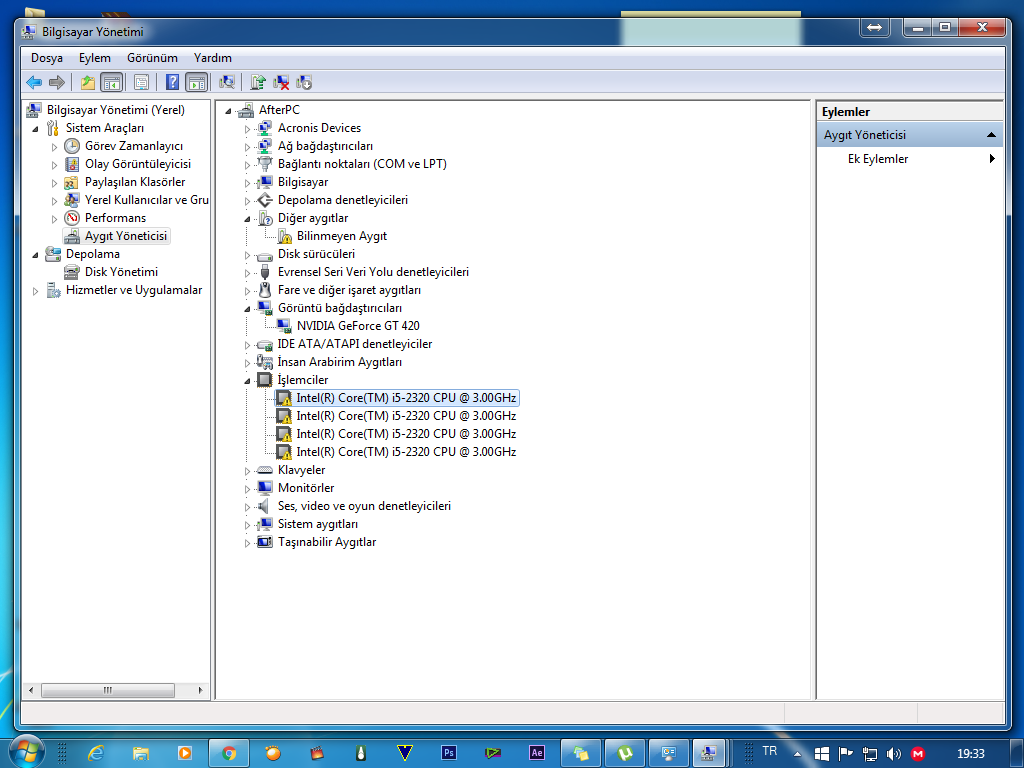
Task: Select the last Intel Core i5-2320 processor
Action: pyautogui.click(x=406, y=451)
